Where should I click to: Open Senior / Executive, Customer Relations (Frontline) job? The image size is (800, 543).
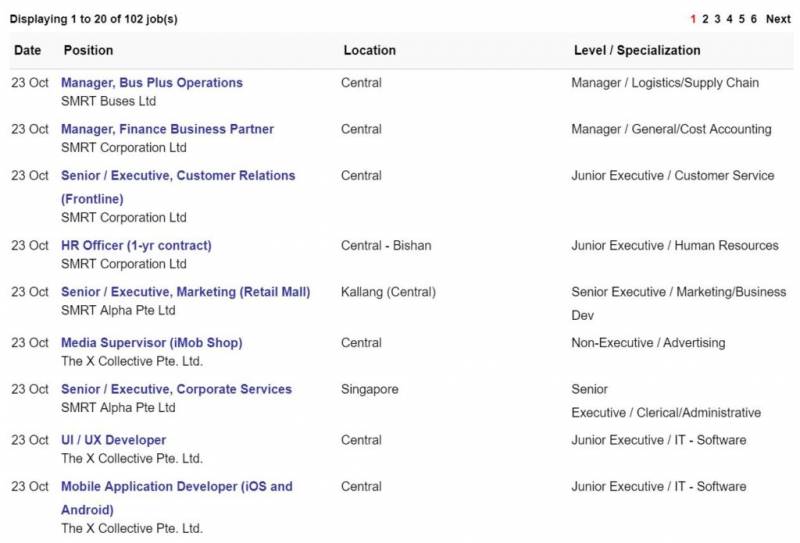(x=178, y=176)
